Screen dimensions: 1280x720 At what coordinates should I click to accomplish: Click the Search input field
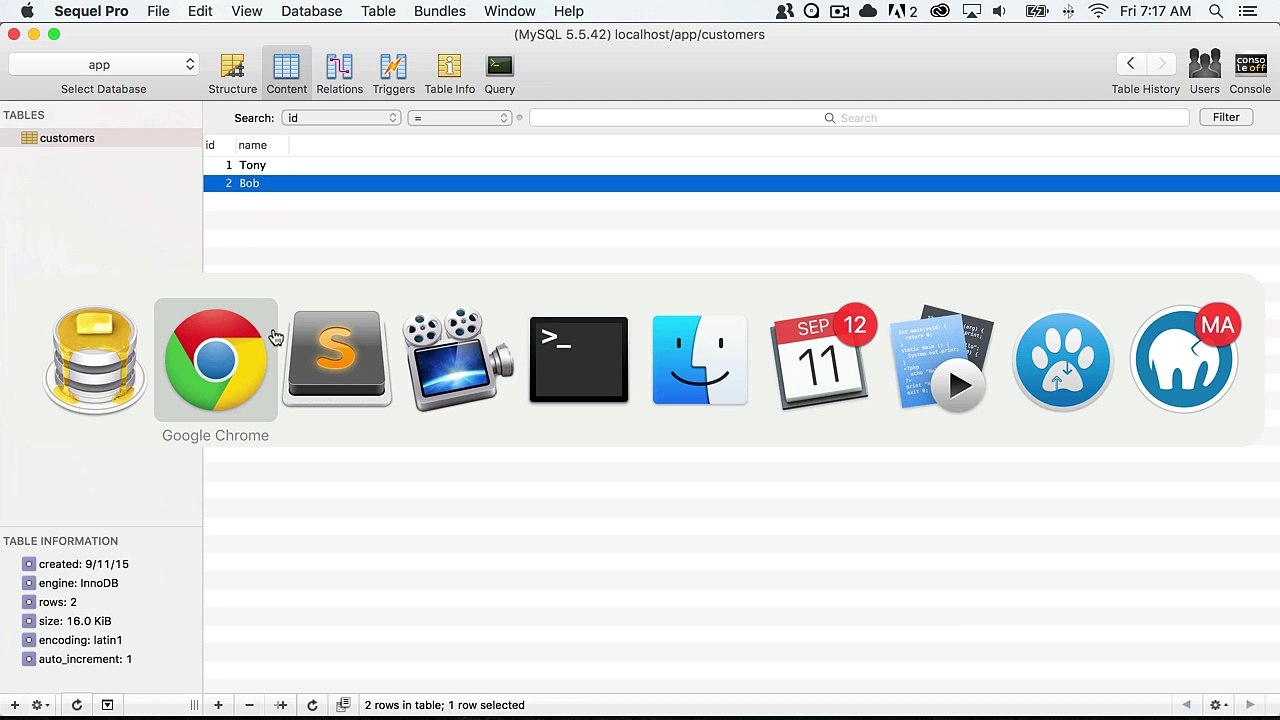tap(859, 118)
